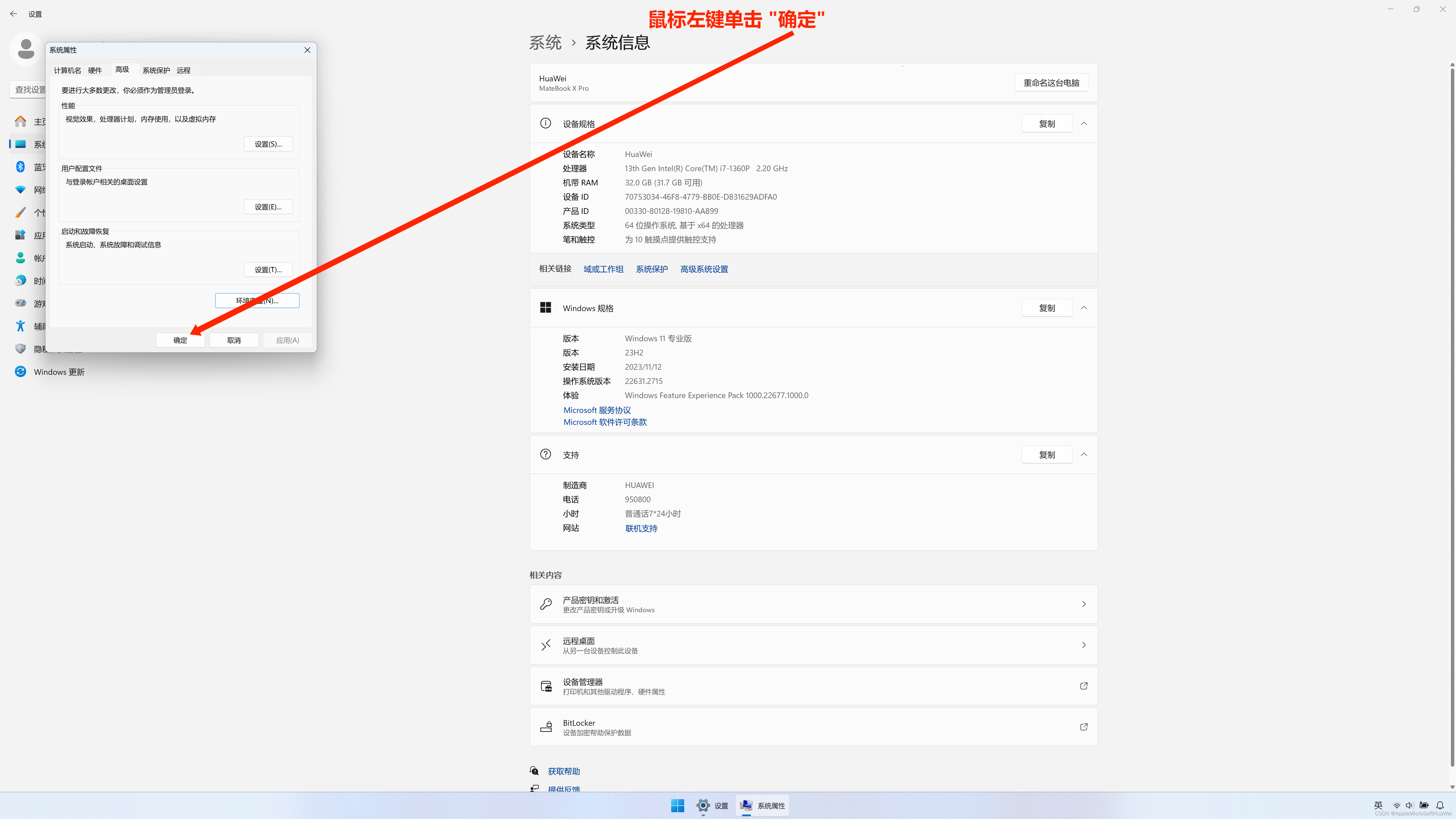Open Windows 更新 from the sidebar
Image resolution: width=1456 pixels, height=819 pixels.
point(58,371)
